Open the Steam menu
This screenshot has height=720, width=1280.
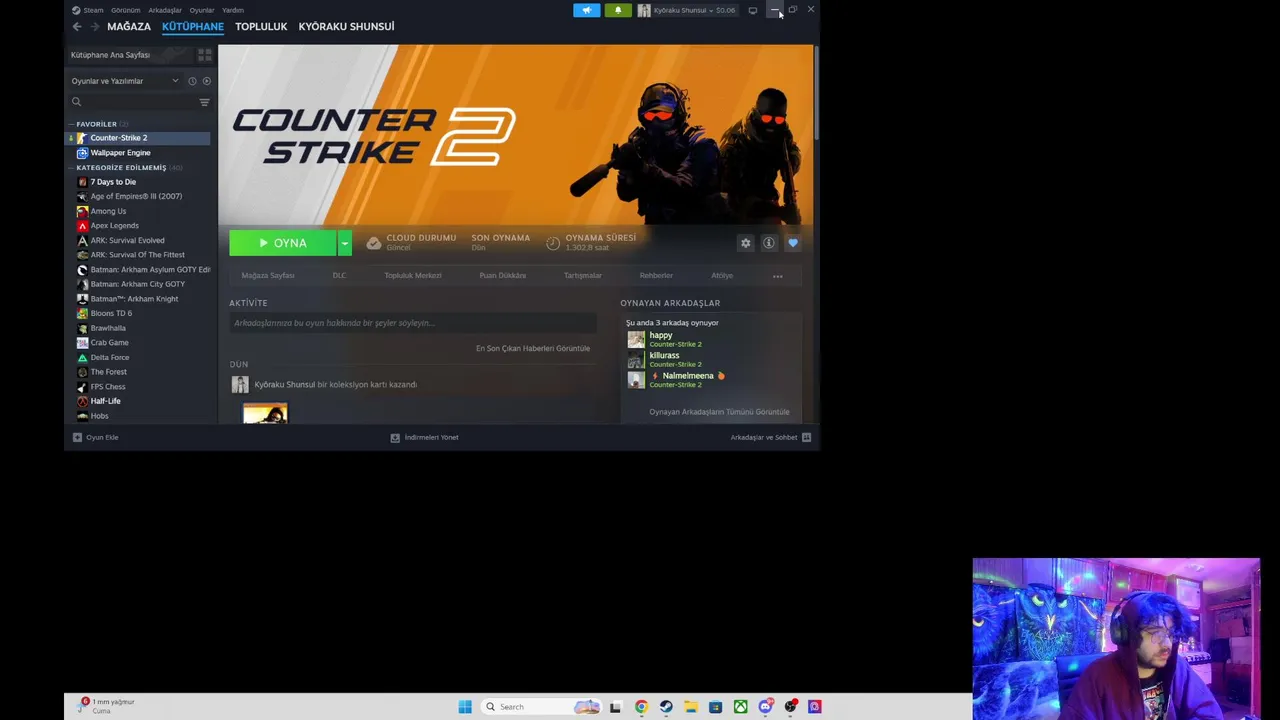tap(87, 10)
